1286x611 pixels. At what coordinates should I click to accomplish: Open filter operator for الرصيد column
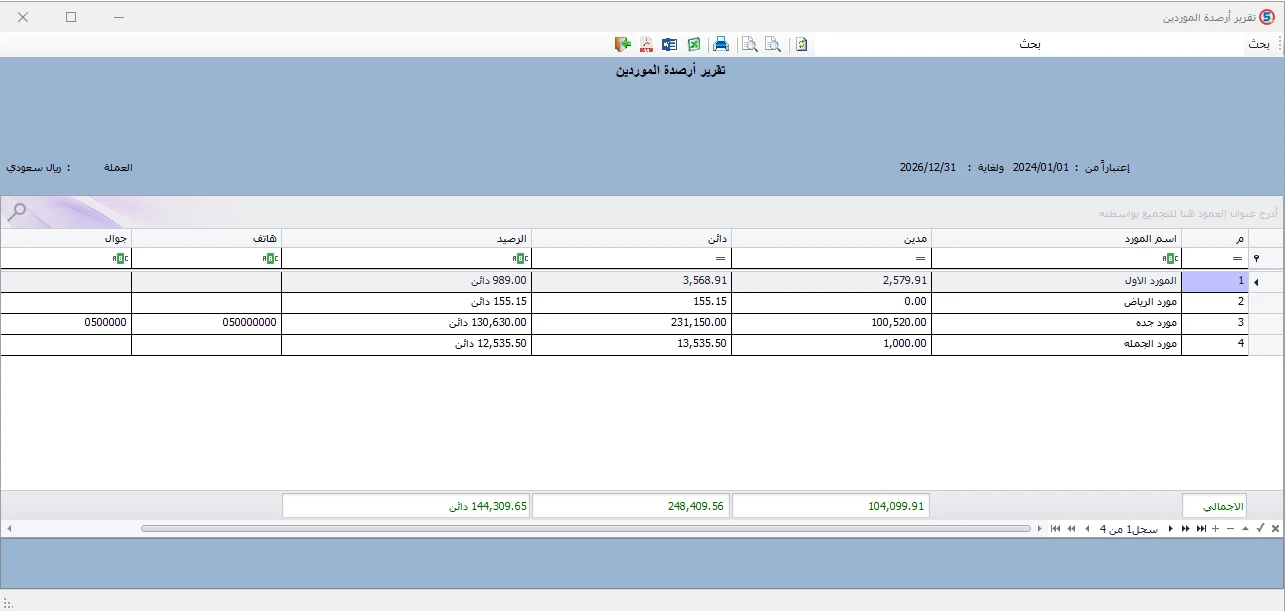519,258
